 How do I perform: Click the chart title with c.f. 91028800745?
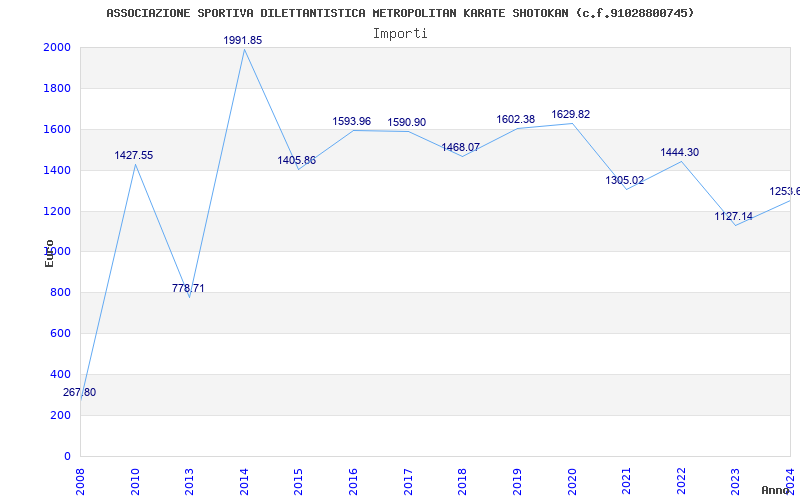401,13
